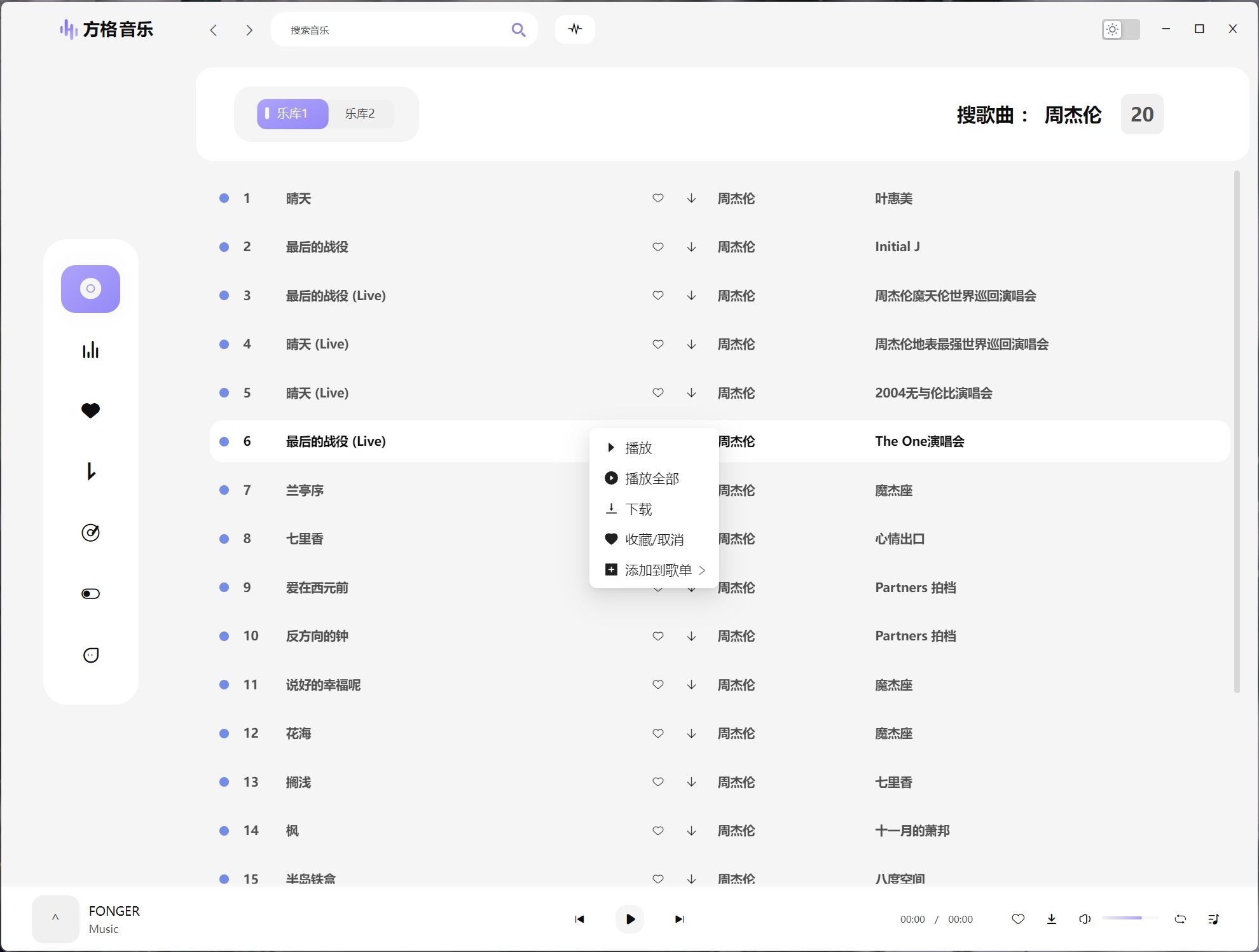This screenshot has height=952, width=1259.
Task: Download song 花海 in row 12
Action: tap(691, 733)
